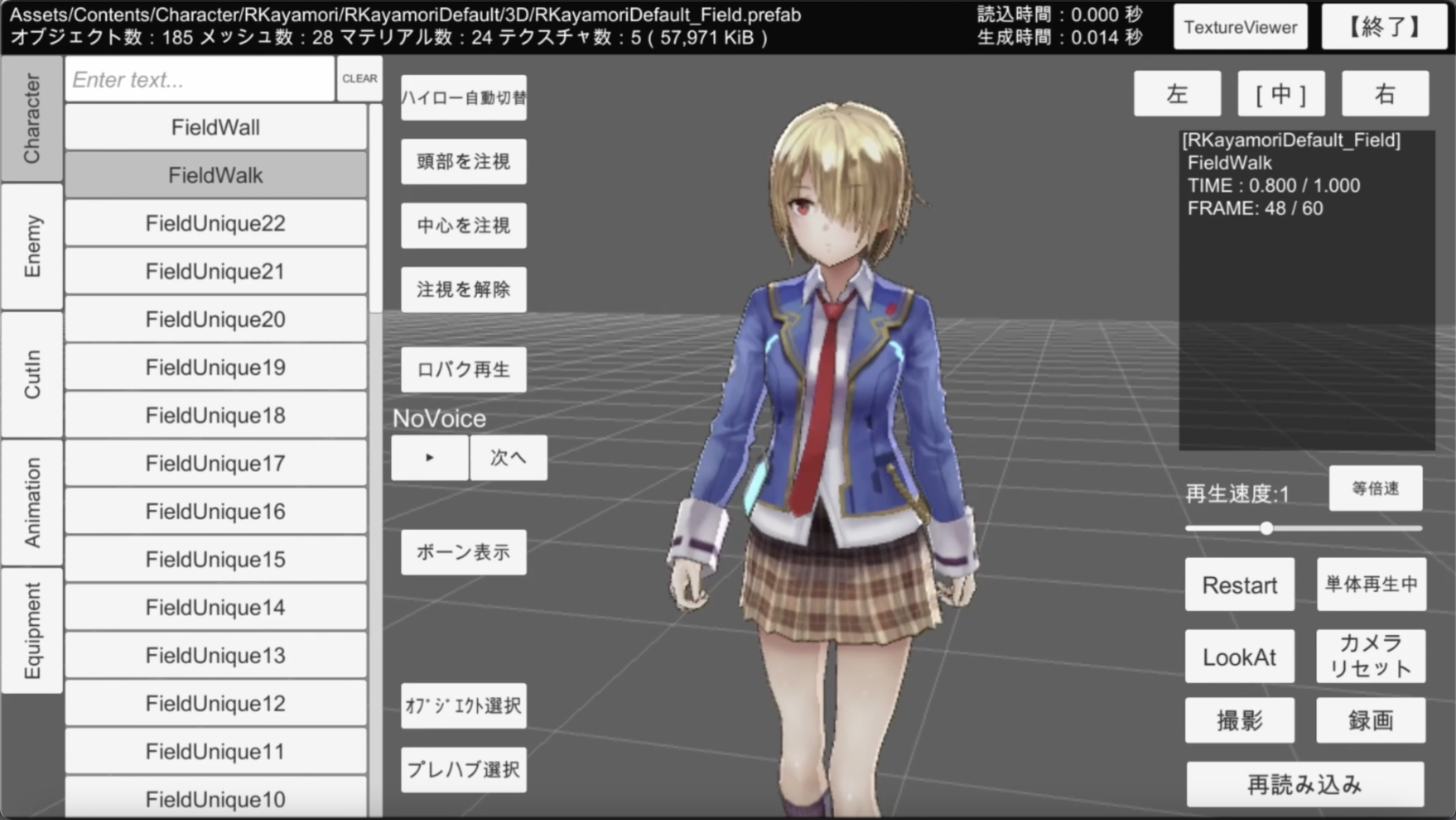Viewport: 1456px width, 820px height.
Task: Open the Equipment tab
Action: click(32, 631)
